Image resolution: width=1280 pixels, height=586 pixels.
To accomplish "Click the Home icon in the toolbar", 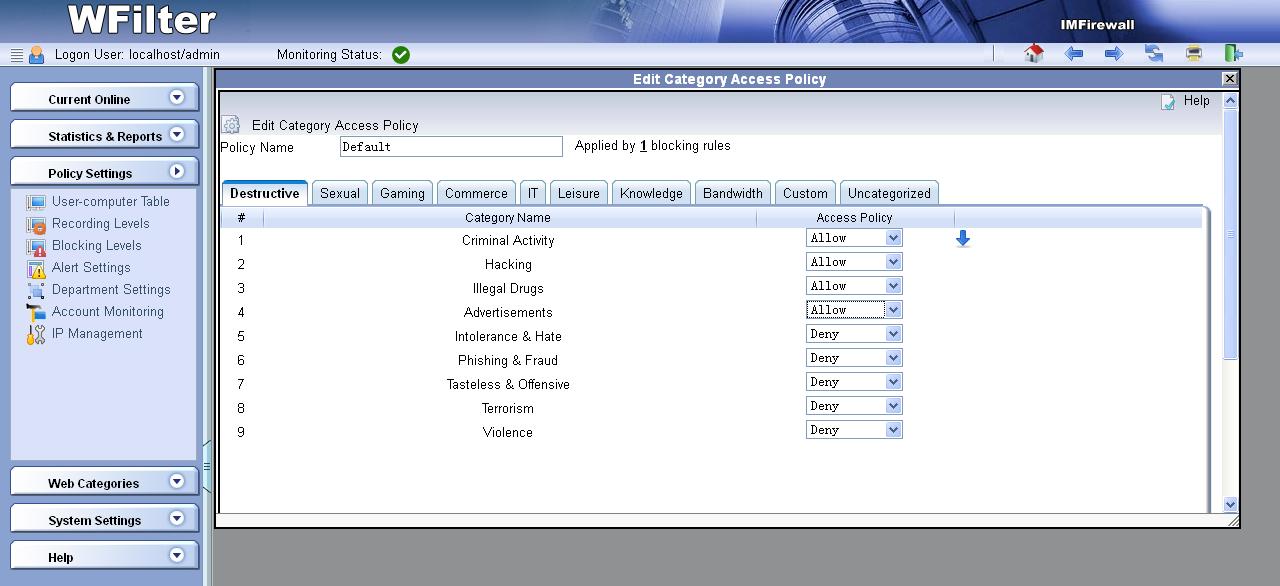I will 1034,54.
